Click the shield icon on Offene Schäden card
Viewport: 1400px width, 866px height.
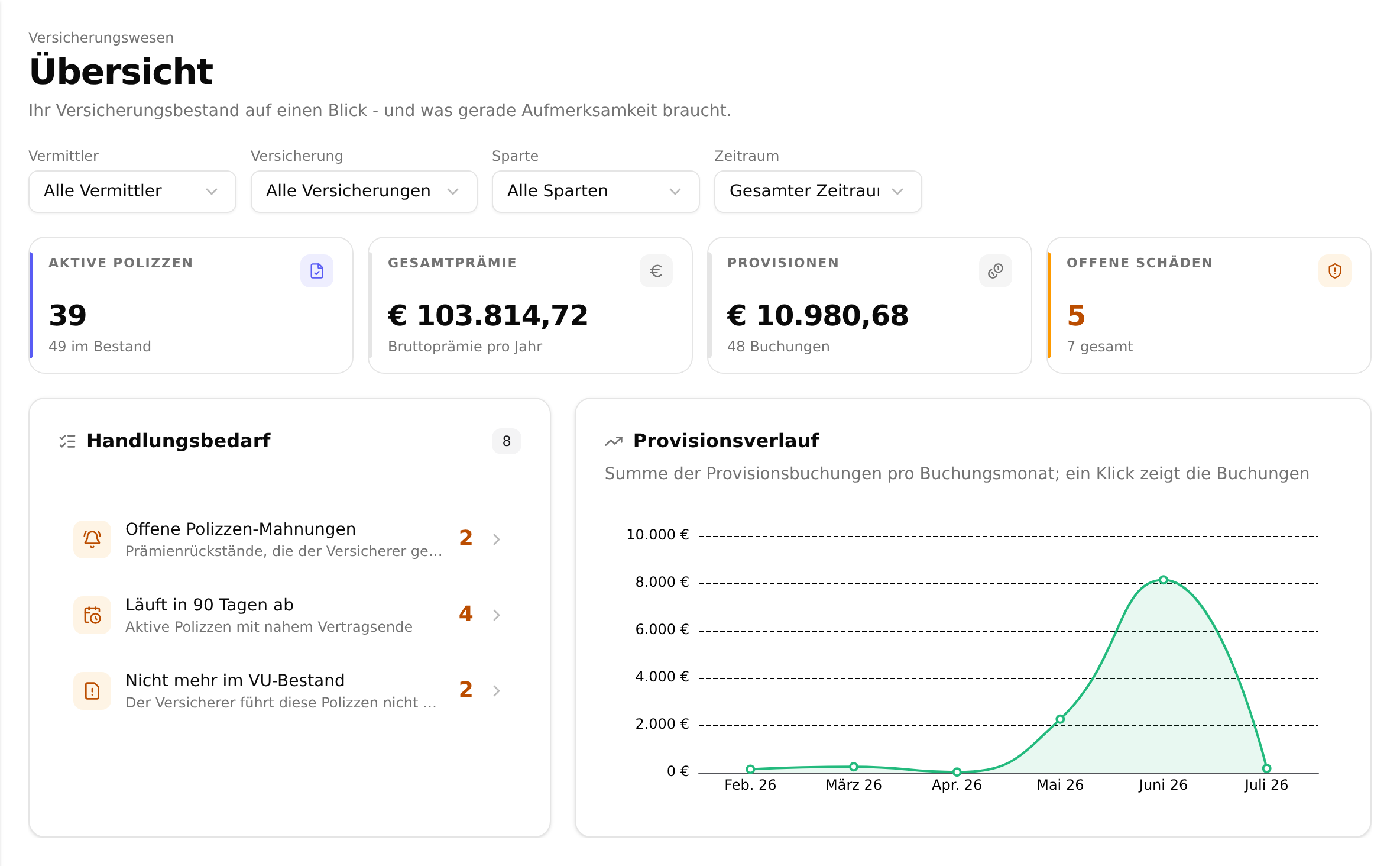point(1335,271)
